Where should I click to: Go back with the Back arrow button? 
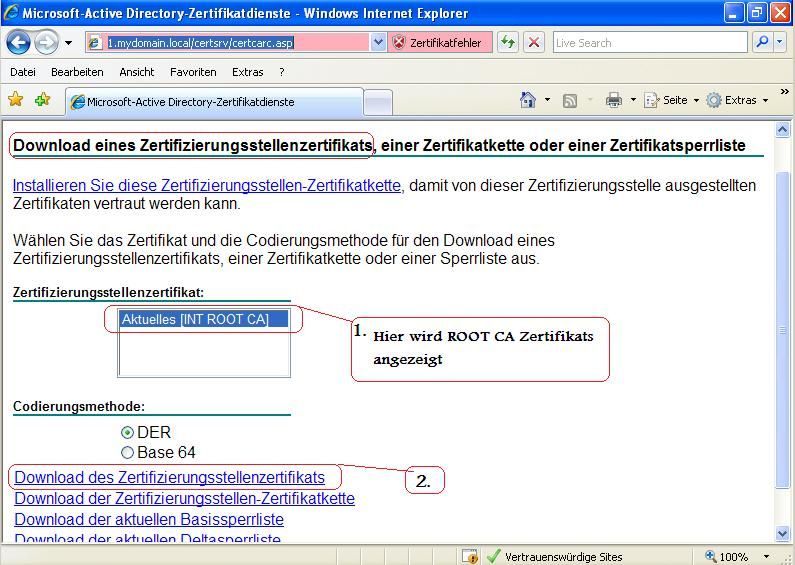point(19,43)
